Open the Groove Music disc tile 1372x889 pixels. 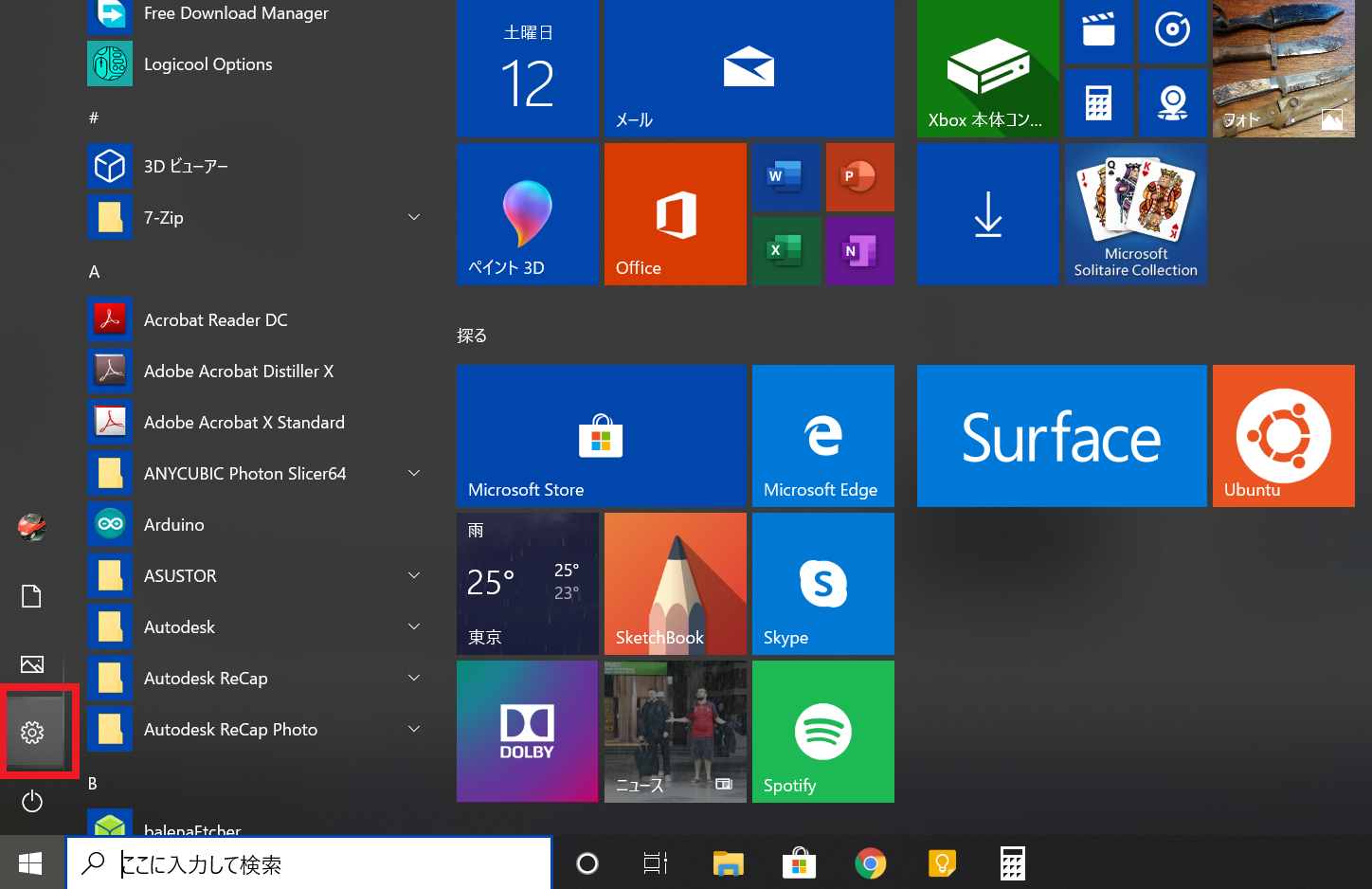(x=1172, y=31)
